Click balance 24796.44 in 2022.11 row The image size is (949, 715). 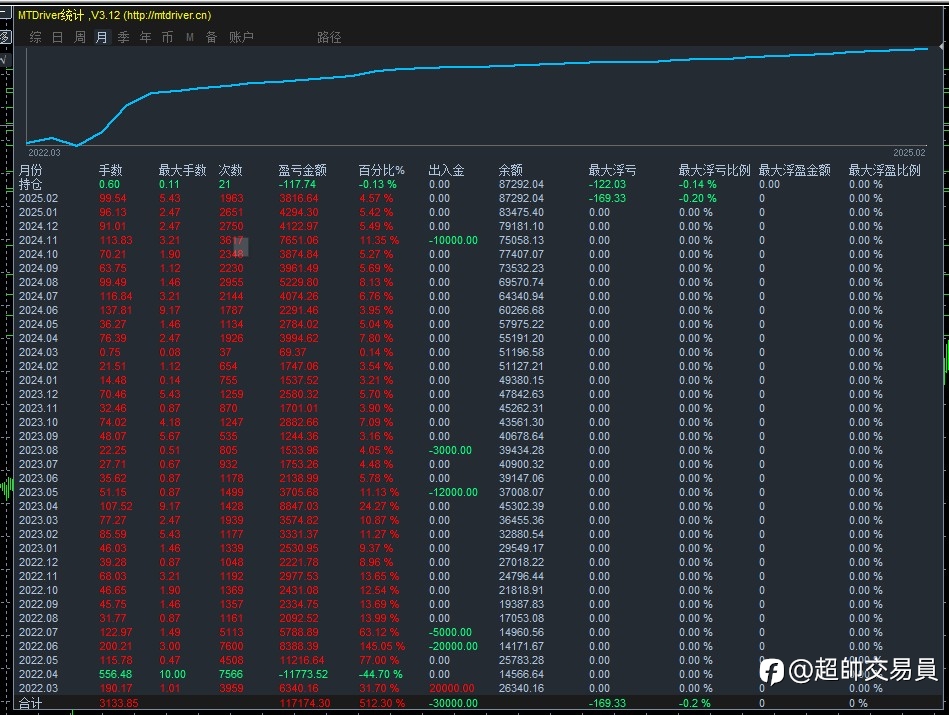pos(521,576)
